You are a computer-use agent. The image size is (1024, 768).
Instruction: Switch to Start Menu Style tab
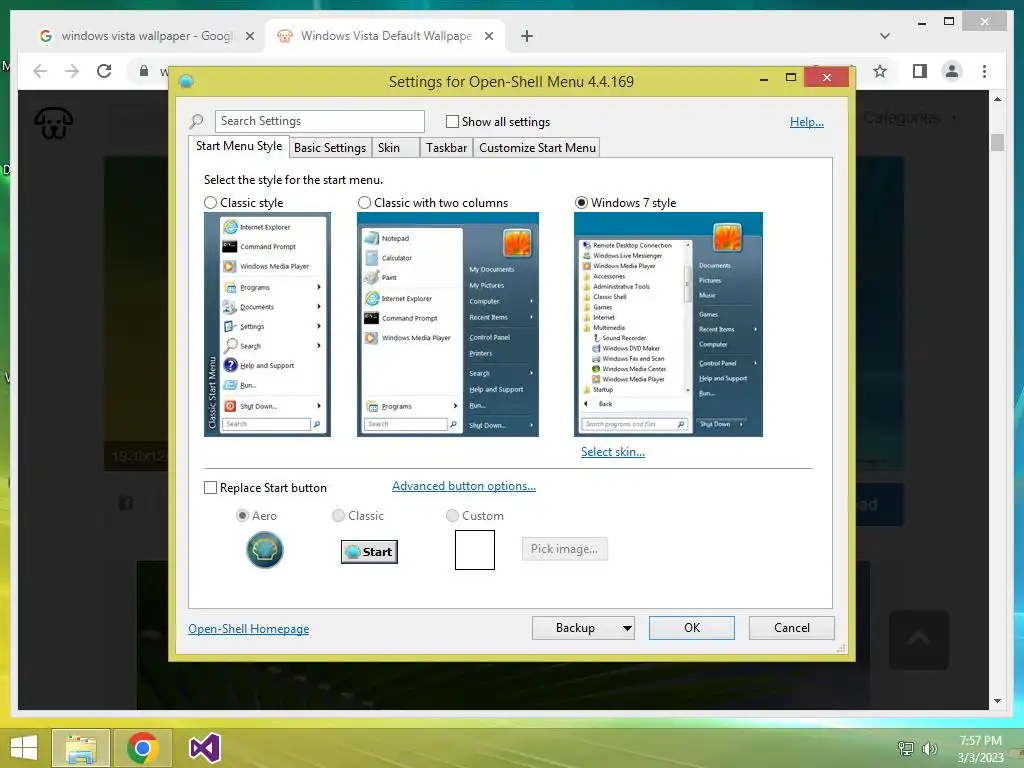pyautogui.click(x=239, y=146)
